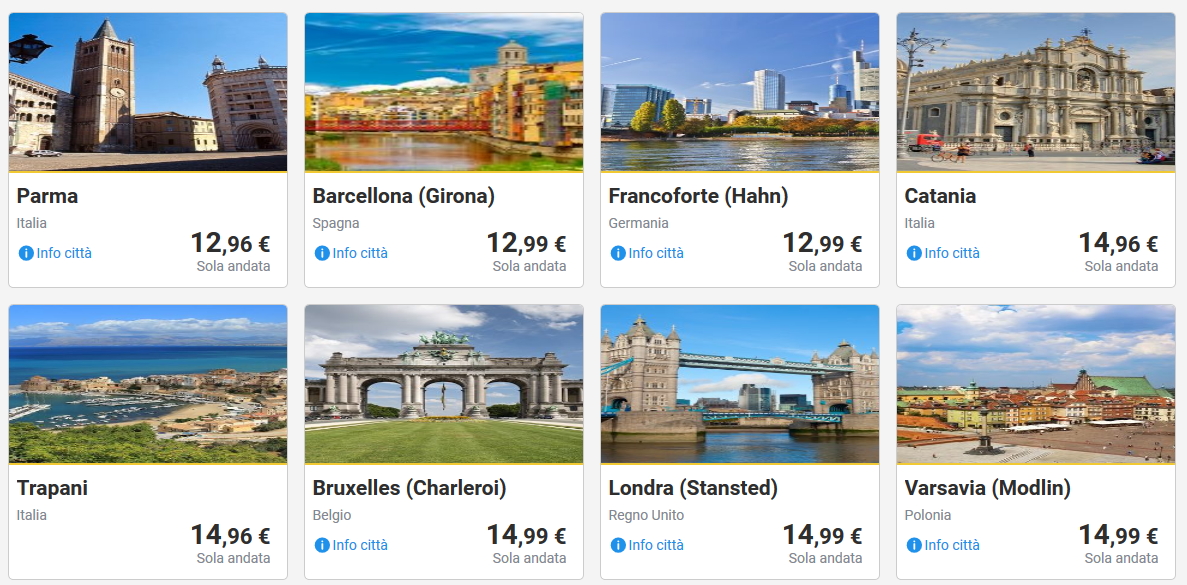
Task: Open the Frankfurt skyline photo
Action: pos(740,92)
